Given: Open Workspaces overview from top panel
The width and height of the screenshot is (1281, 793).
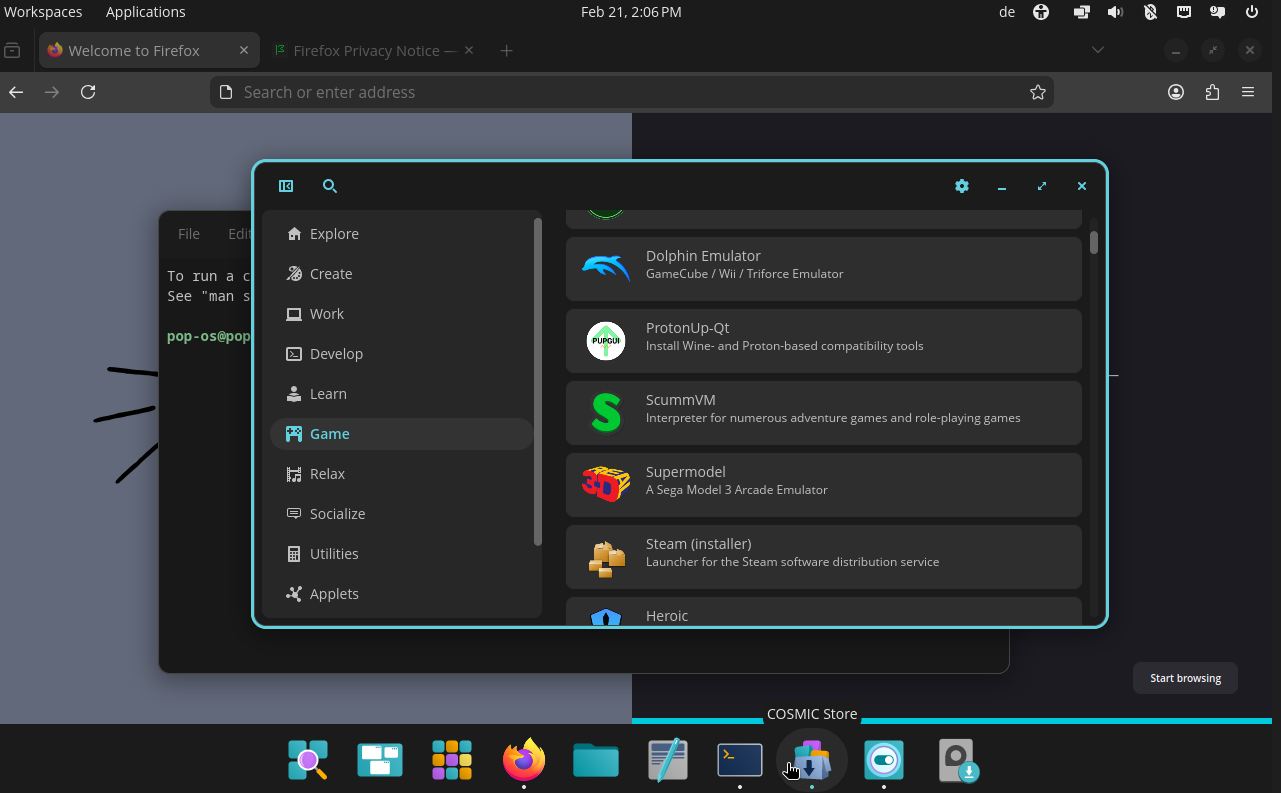Looking at the screenshot, I should pos(43,12).
